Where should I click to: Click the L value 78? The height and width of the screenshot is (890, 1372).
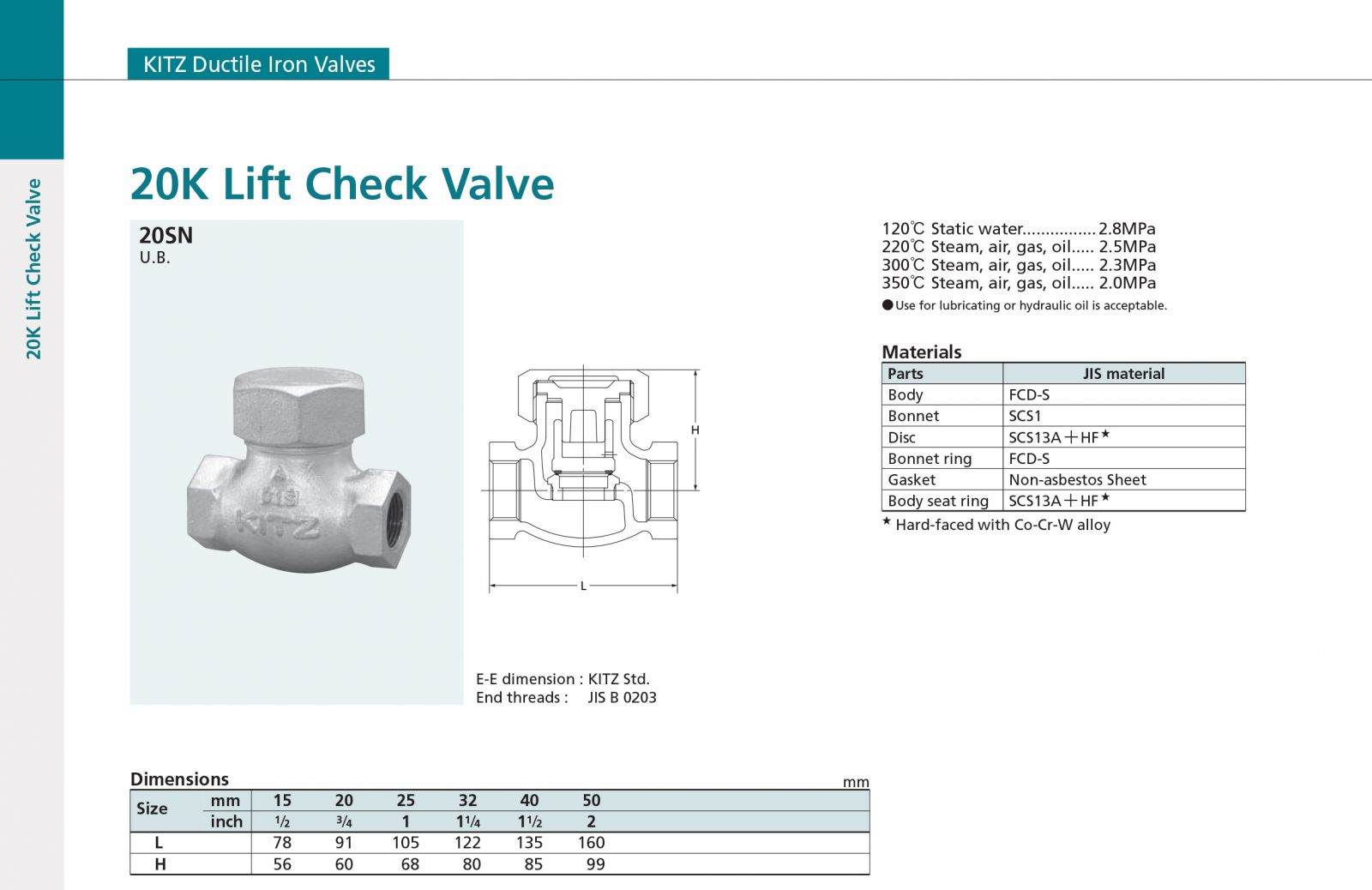click(282, 843)
